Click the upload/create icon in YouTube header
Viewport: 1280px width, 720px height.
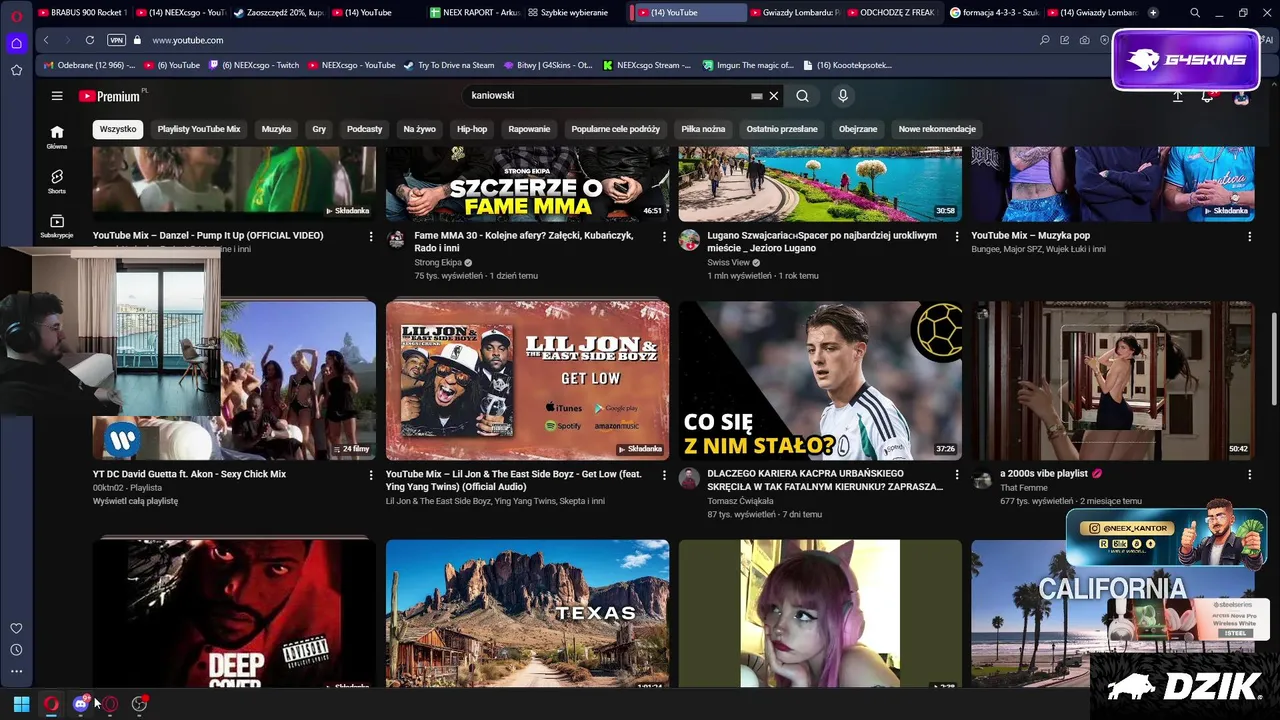tap(1177, 96)
